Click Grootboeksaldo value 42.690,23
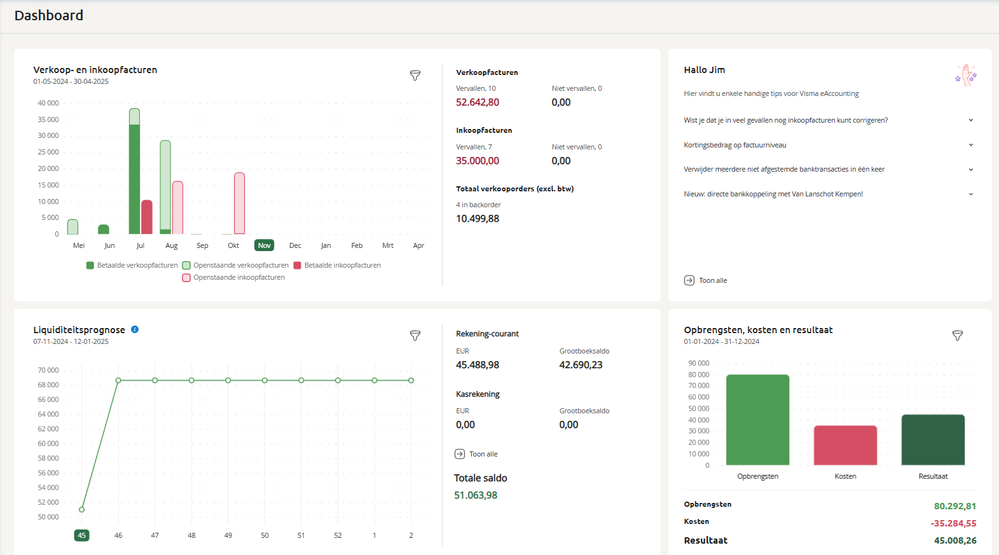Image resolution: width=999 pixels, height=555 pixels. [580, 364]
